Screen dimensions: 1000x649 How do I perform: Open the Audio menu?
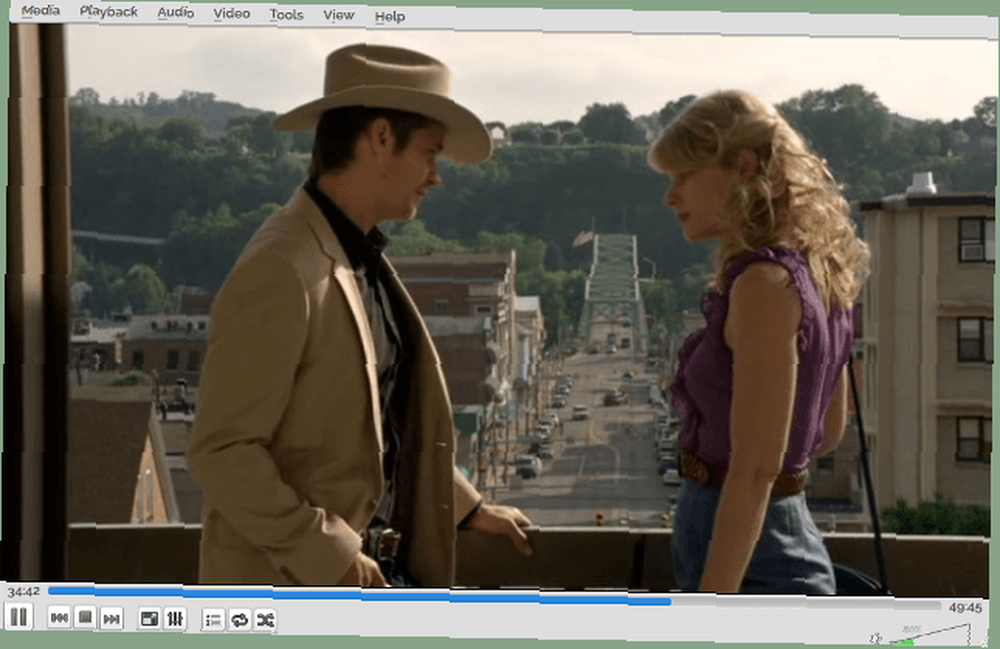[x=175, y=13]
